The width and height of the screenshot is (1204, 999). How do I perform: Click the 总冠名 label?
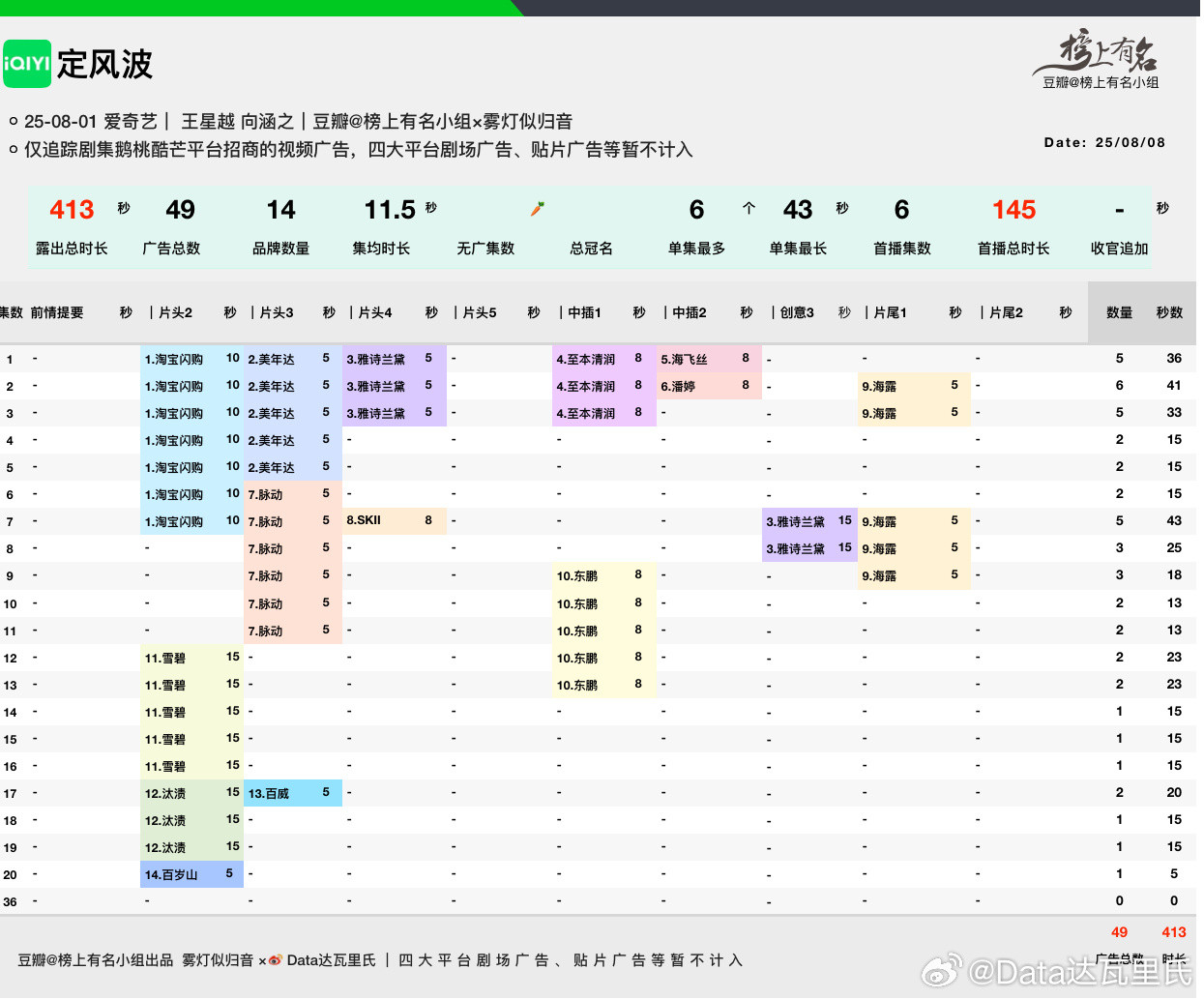pos(591,249)
